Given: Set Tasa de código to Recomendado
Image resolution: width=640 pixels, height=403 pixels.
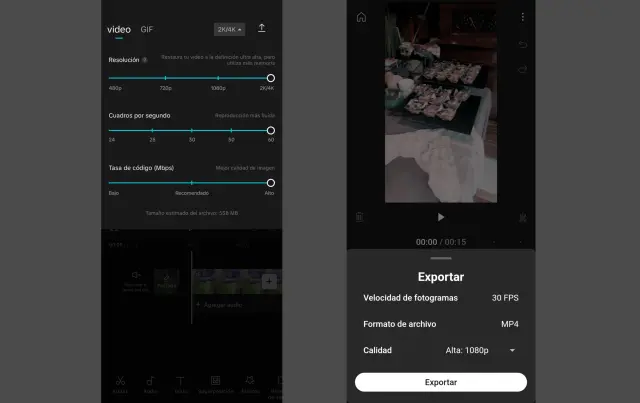Looking at the screenshot, I should coord(192,183).
